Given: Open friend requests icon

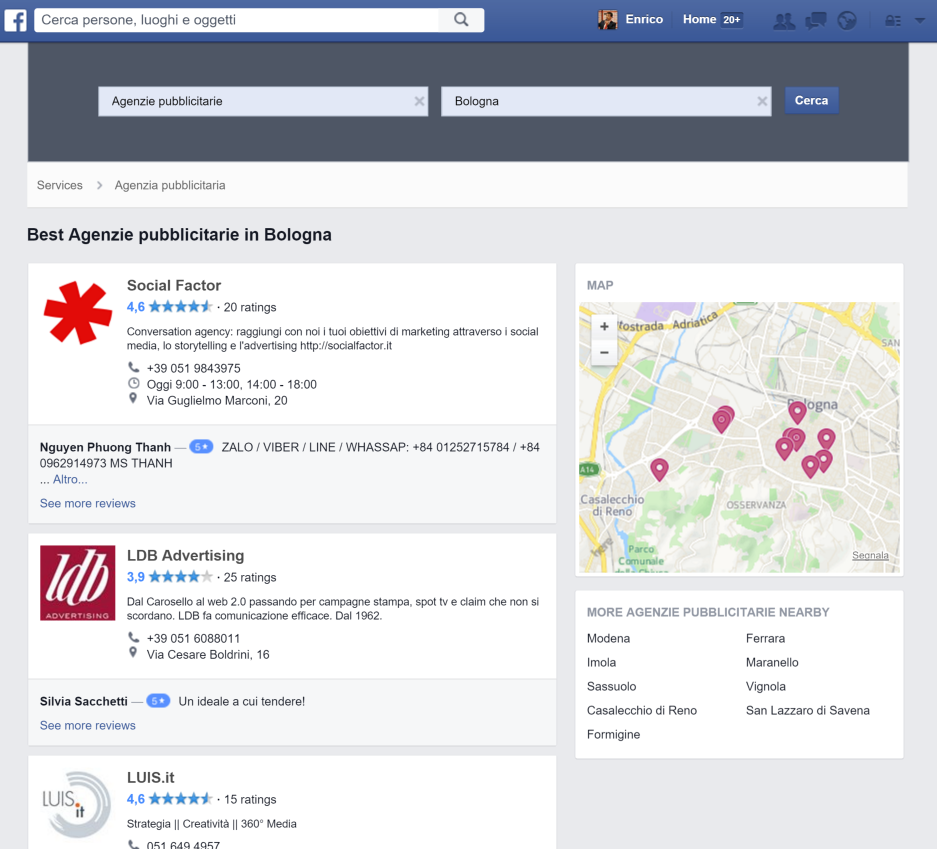Looking at the screenshot, I should click(784, 21).
